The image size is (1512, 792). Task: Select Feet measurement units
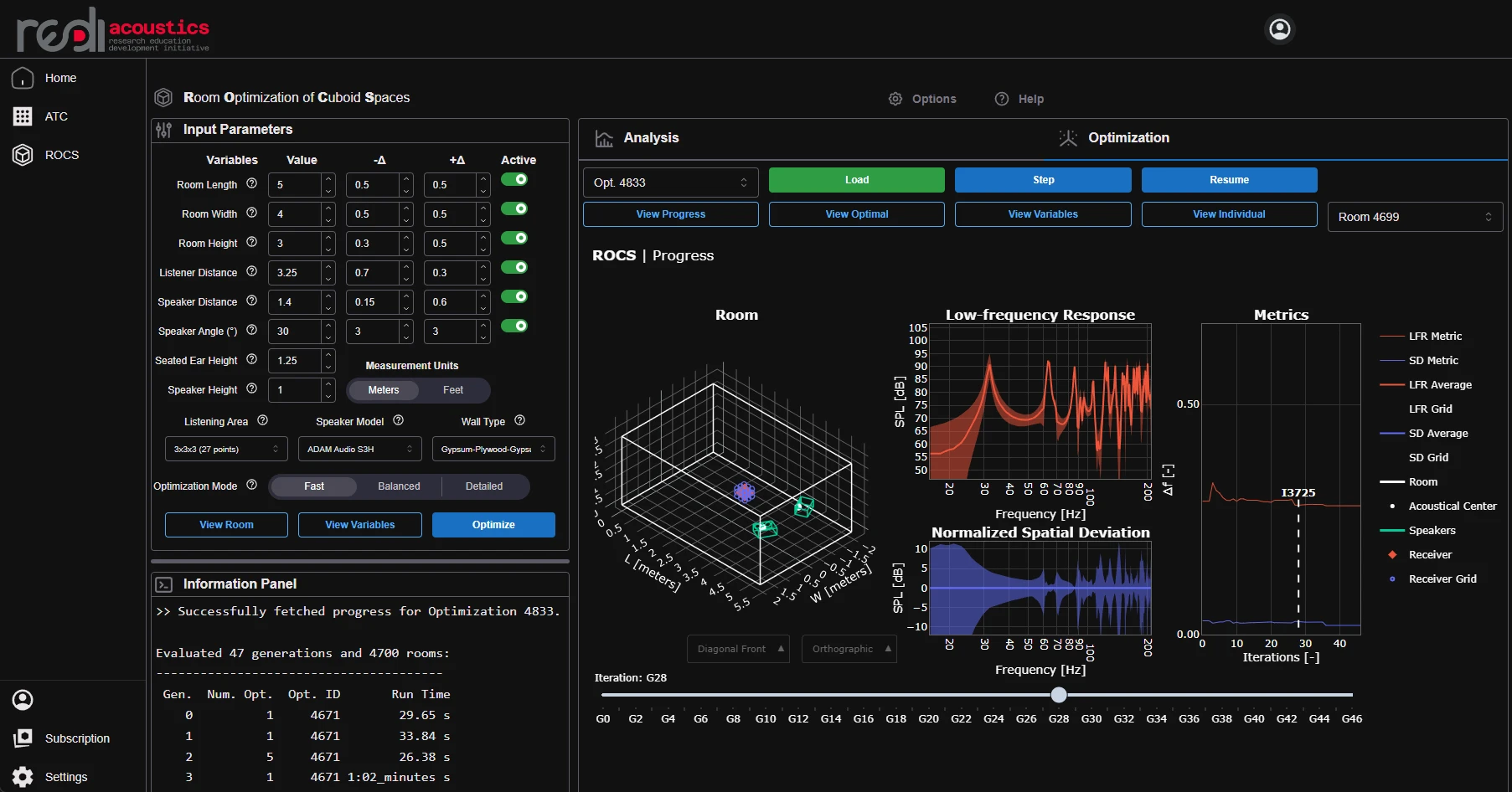(x=452, y=390)
